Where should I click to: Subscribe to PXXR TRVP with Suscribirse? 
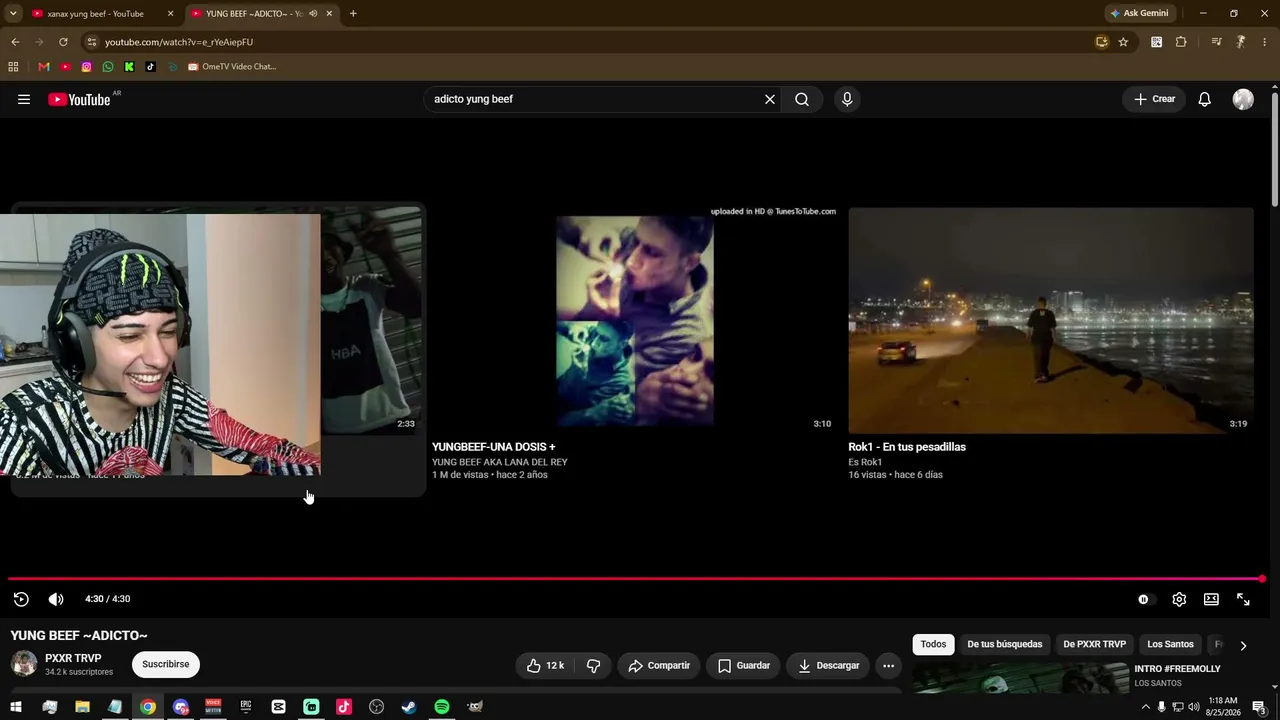[165, 664]
